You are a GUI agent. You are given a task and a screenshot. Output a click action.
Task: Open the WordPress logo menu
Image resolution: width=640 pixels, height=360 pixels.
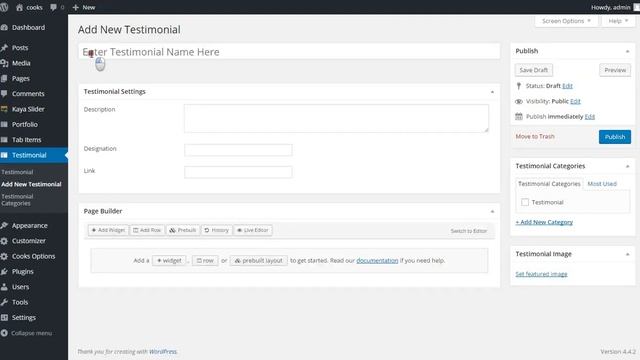[x=4, y=7]
